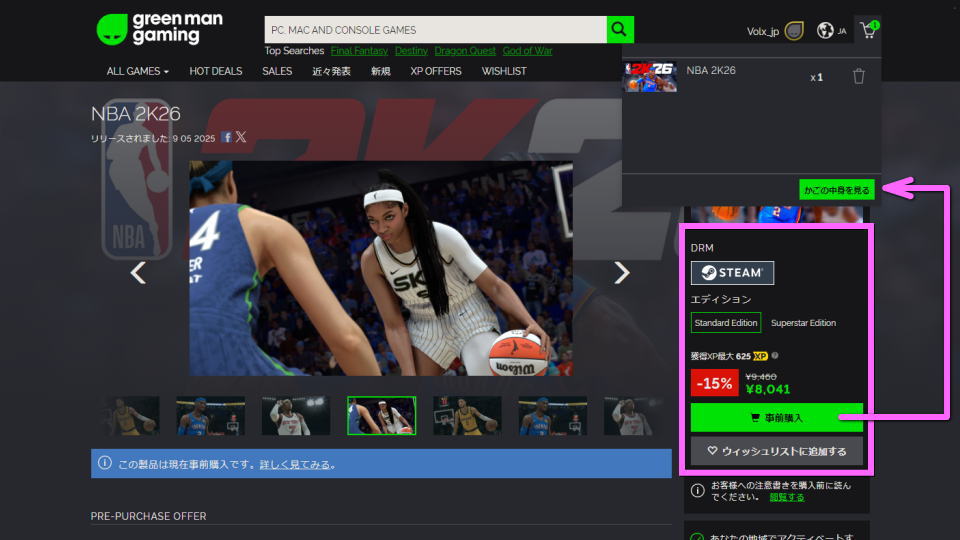960x540 pixels.
Task: Open the 新規 menu item
Action: 380,71
